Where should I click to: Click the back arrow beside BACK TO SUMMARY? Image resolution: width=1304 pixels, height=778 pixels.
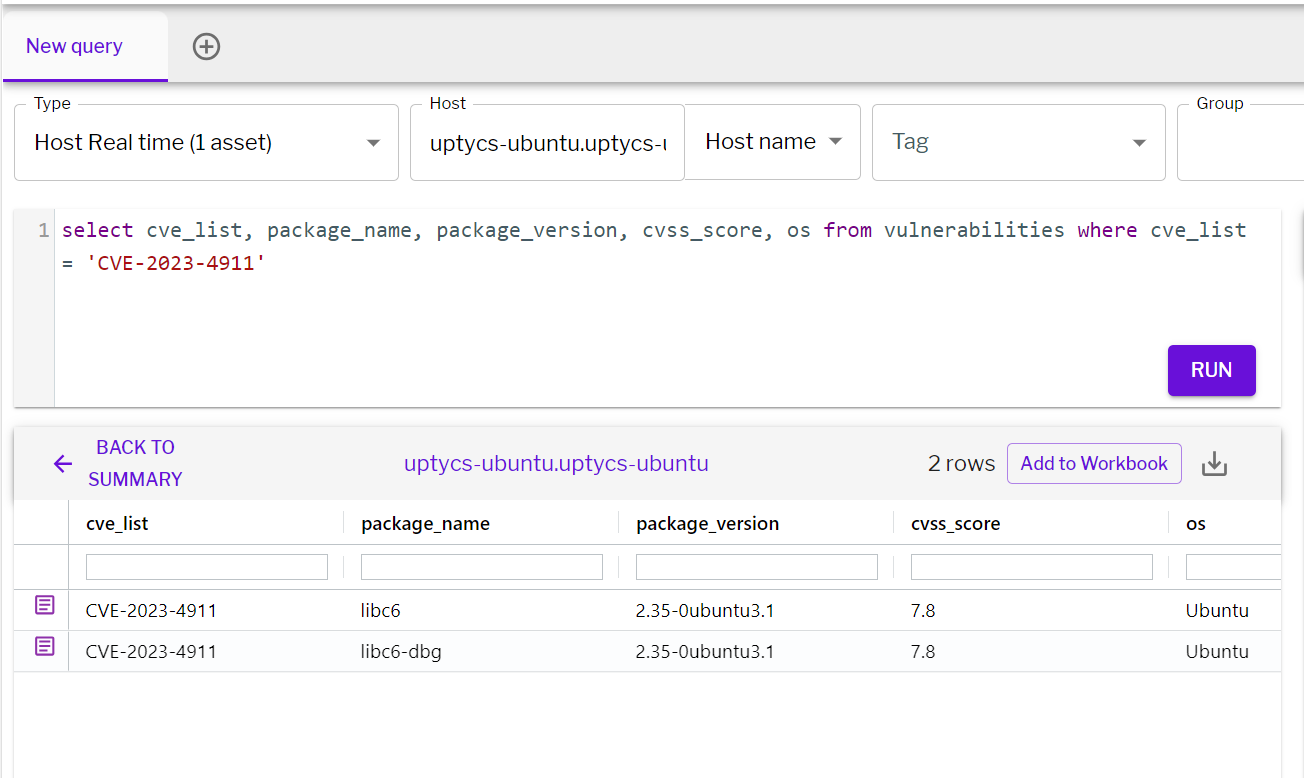point(63,463)
